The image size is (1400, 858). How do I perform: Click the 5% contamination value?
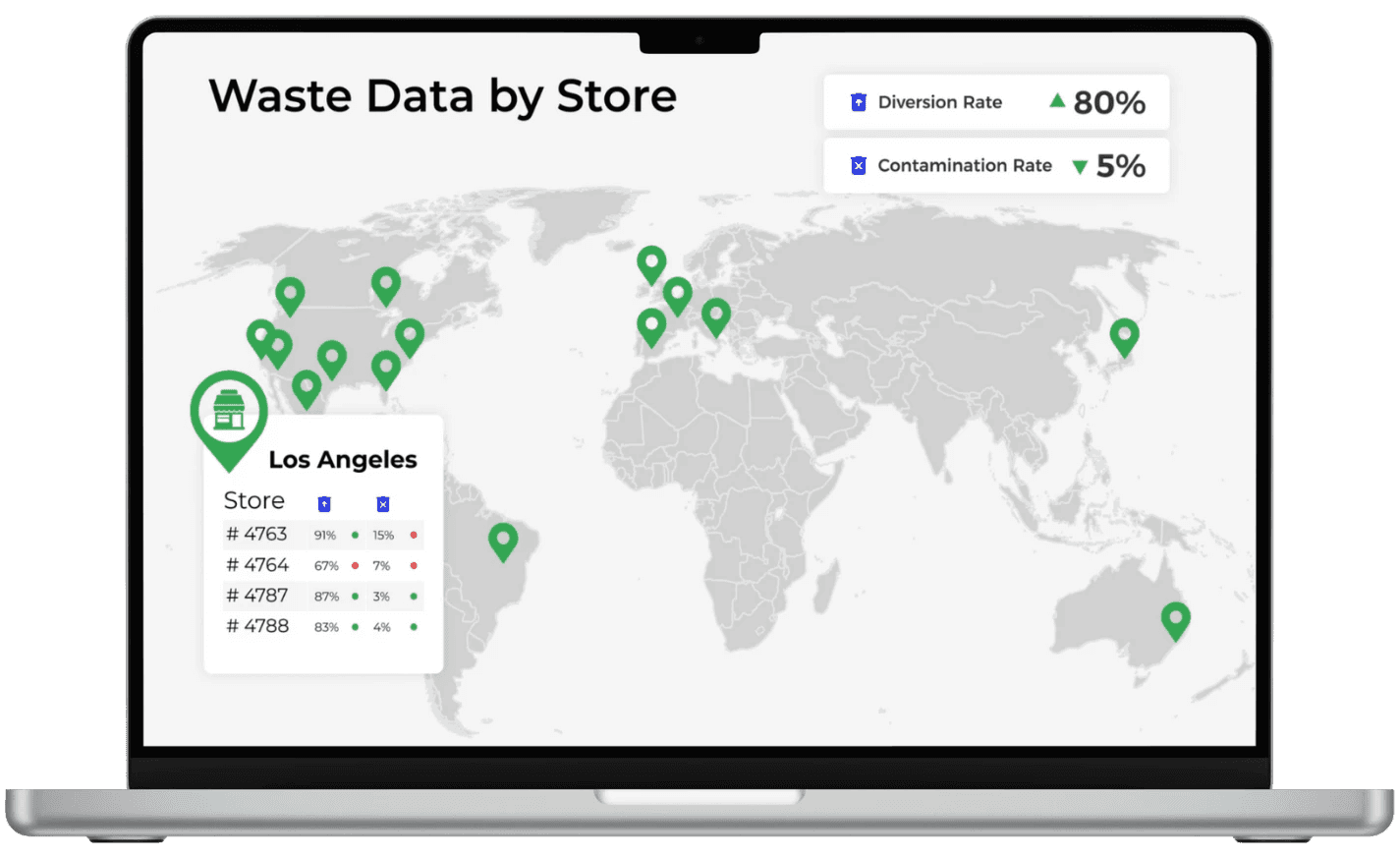[x=1121, y=166]
